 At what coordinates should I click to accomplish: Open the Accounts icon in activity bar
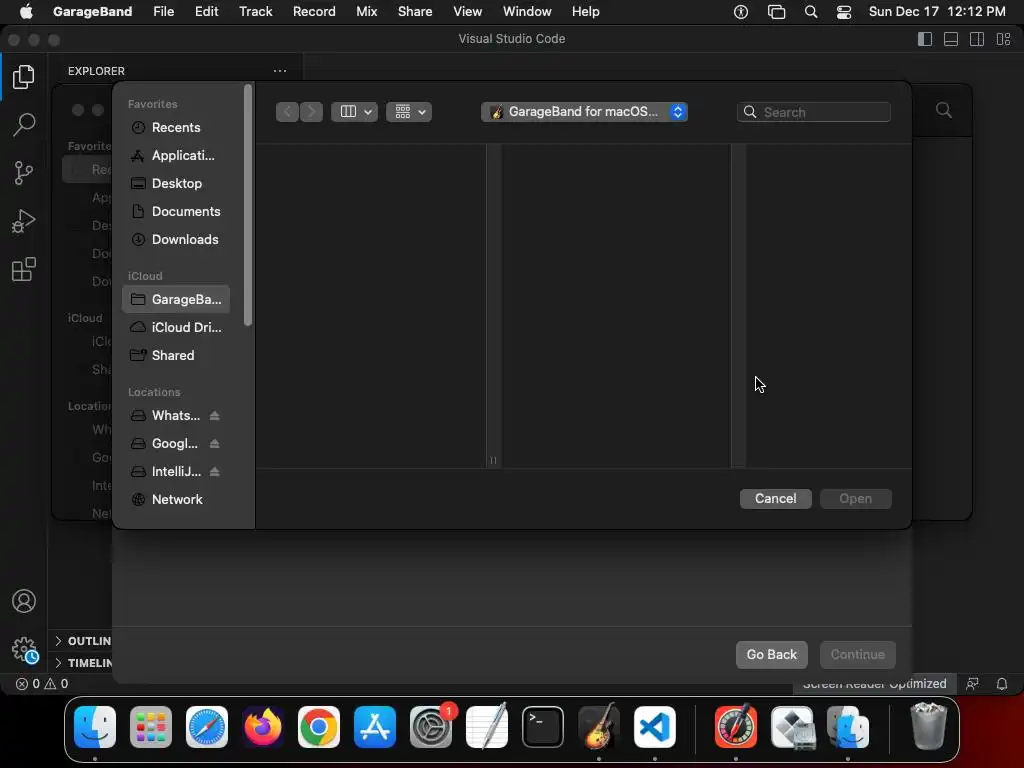click(24, 601)
